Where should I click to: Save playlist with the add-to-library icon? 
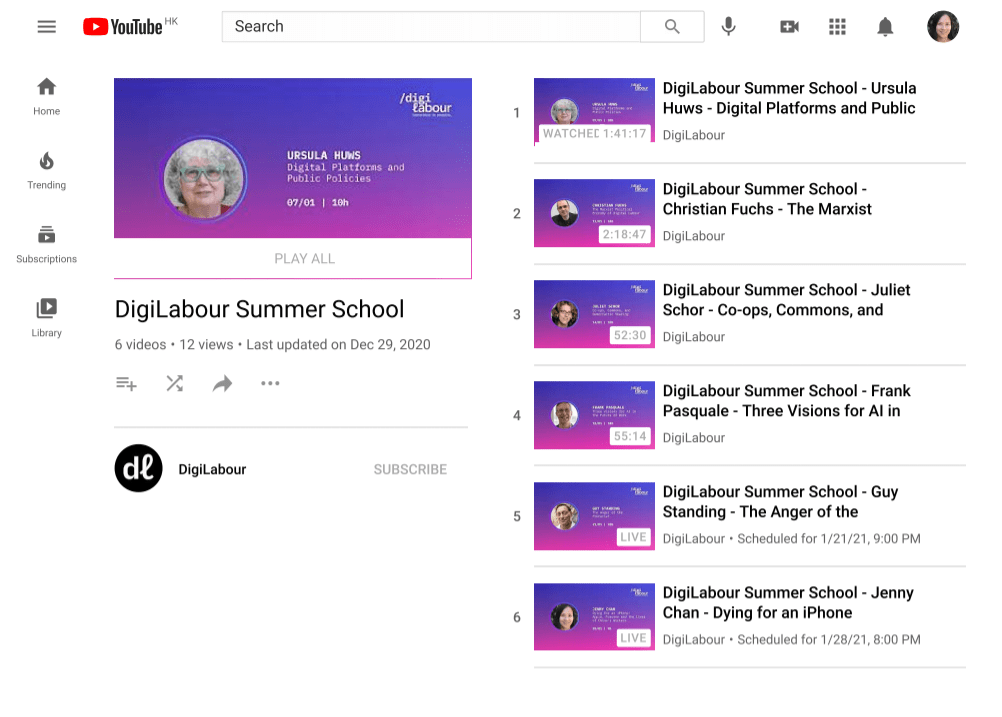tap(126, 383)
